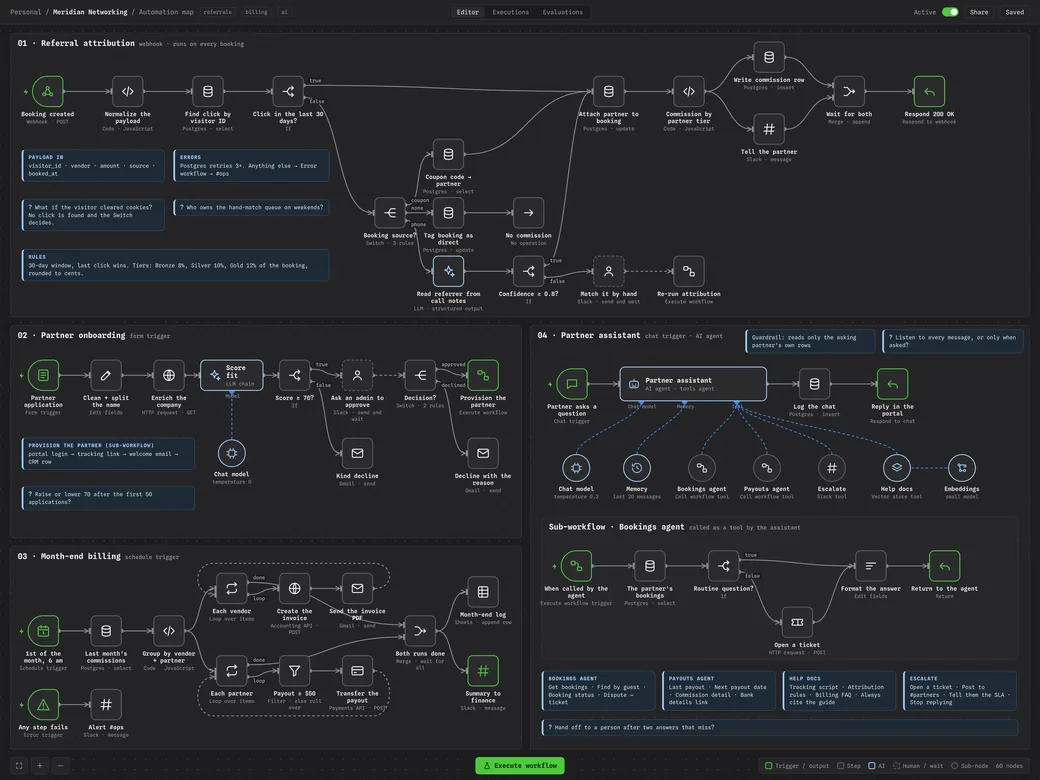Click the Share button
Image resolution: width=1040 pixels, height=780 pixels.
tap(978, 12)
